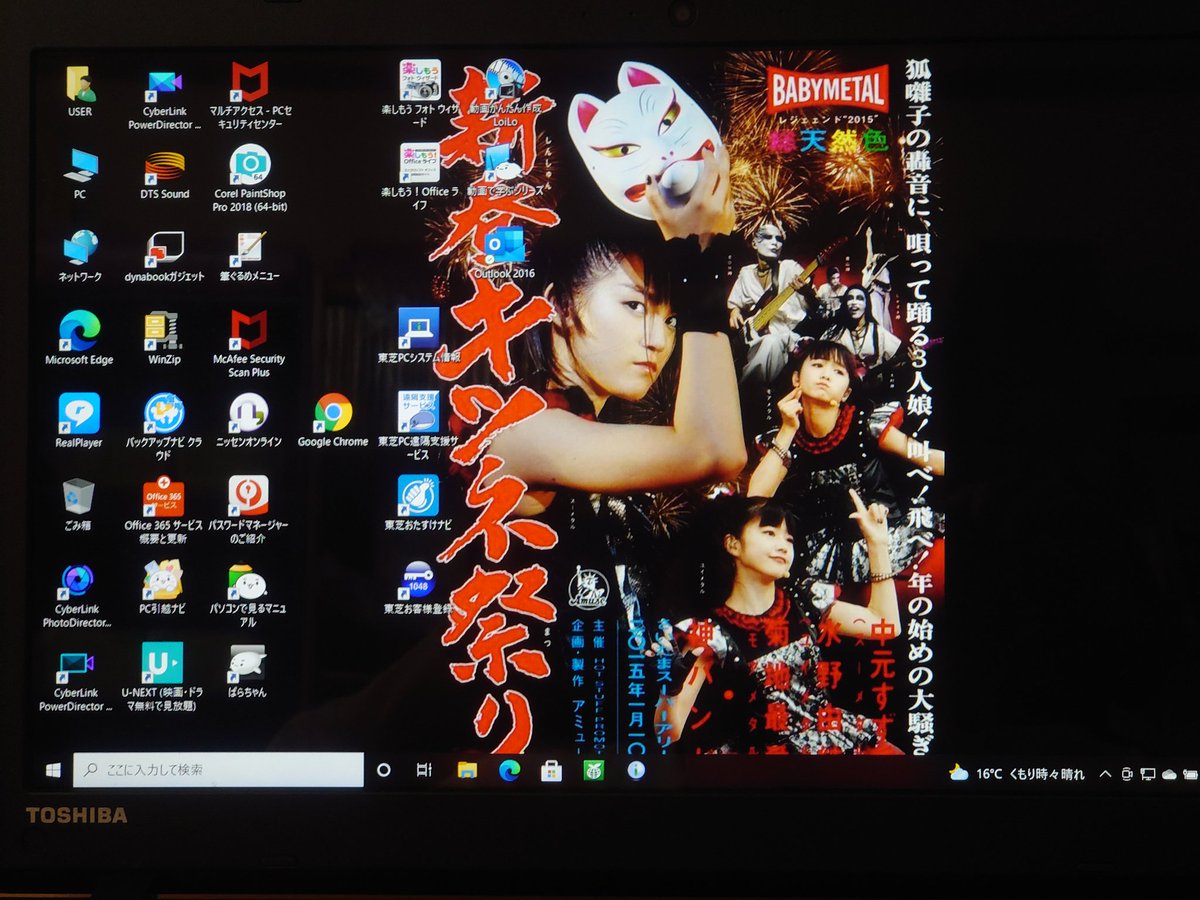This screenshot has height=900, width=1200.
Task: Open Office 365 サービス概要と更新 shortcut
Action: point(163,510)
